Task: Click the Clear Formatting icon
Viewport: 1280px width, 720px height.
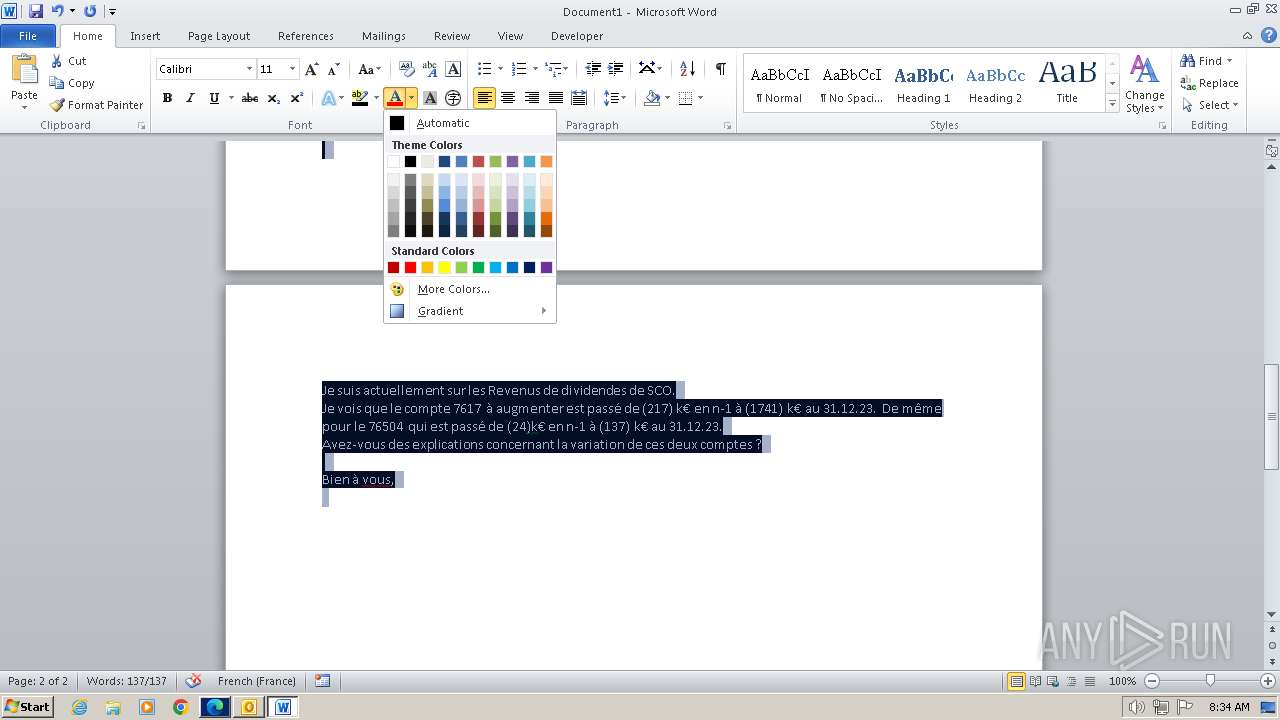Action: point(407,69)
